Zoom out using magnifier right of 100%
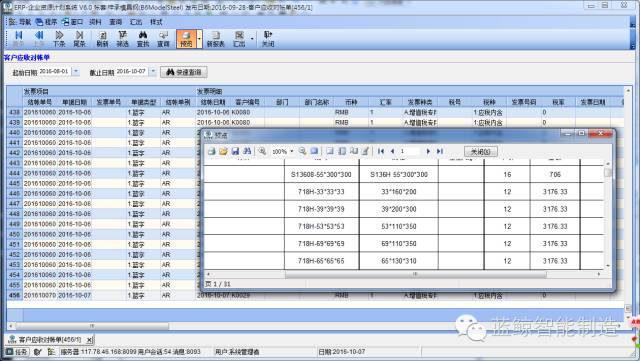The image size is (640, 361). coord(302,151)
